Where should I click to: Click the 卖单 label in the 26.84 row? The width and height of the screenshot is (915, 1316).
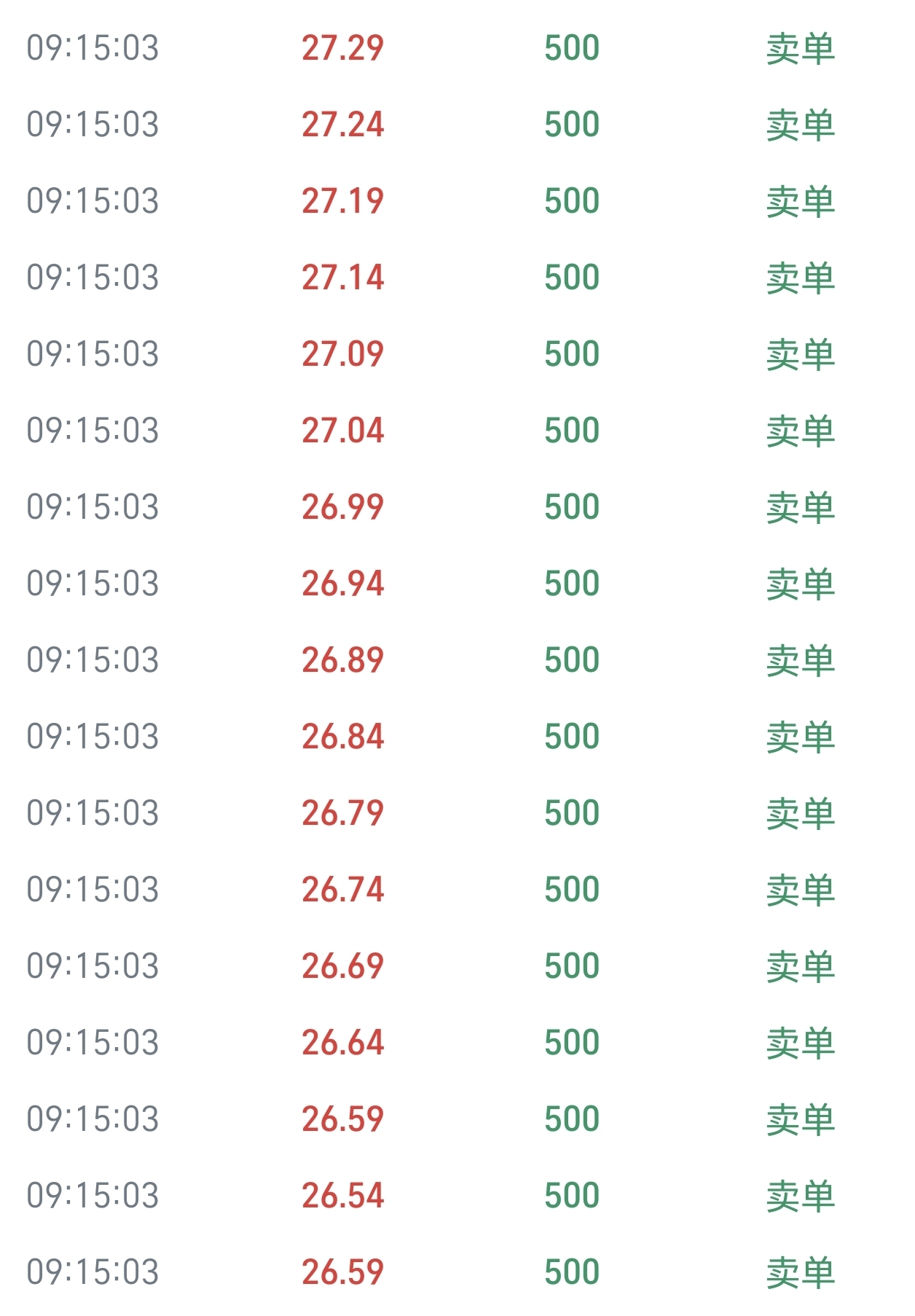[x=800, y=737]
